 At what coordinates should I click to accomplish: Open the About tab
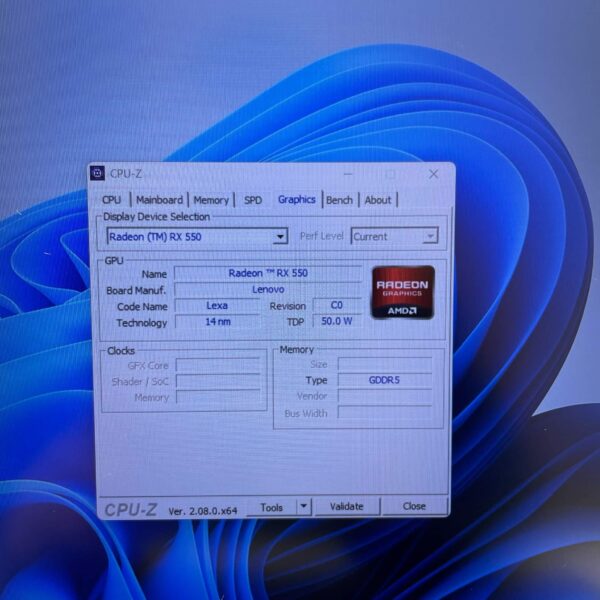click(378, 200)
